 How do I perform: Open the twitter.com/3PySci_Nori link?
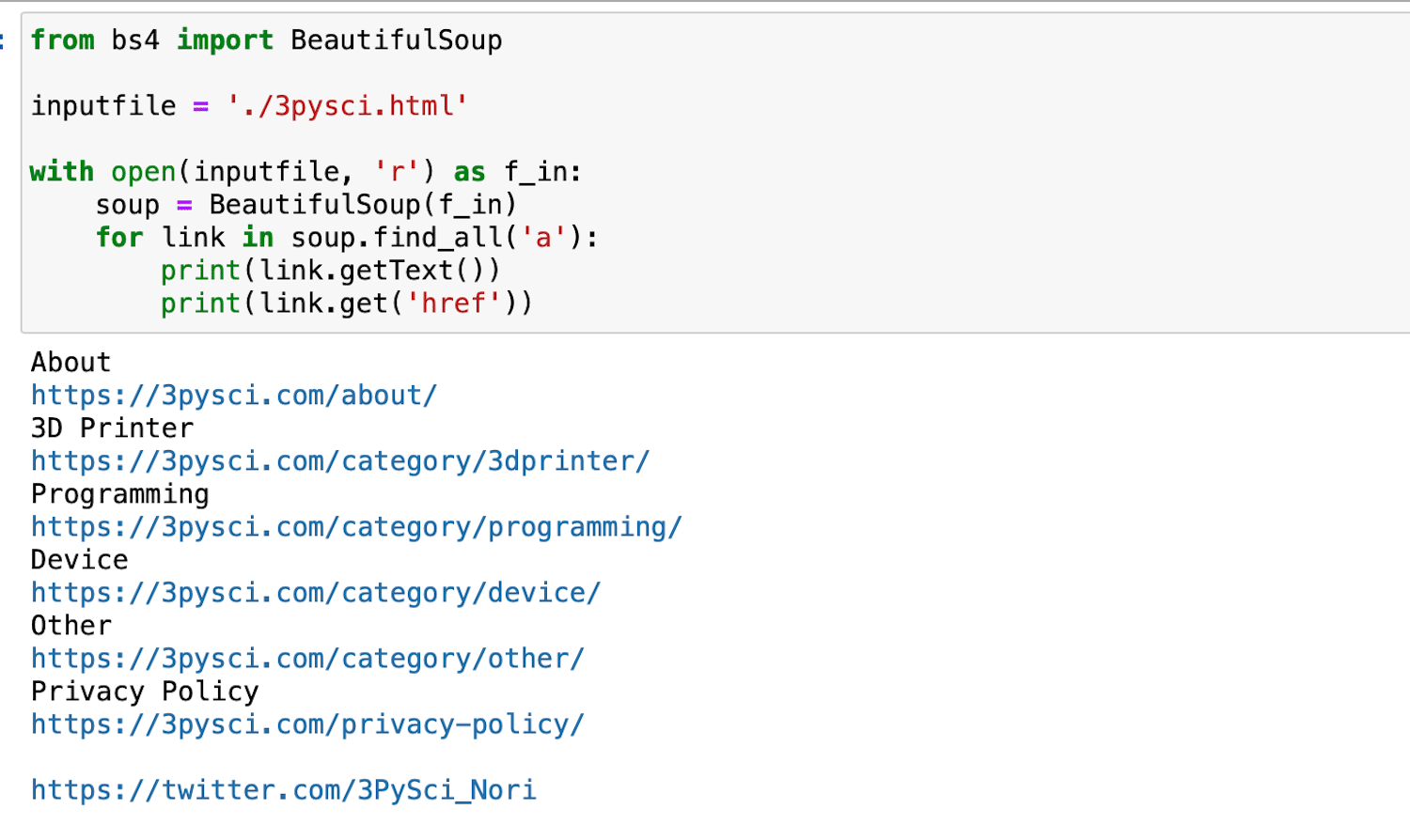(x=283, y=790)
